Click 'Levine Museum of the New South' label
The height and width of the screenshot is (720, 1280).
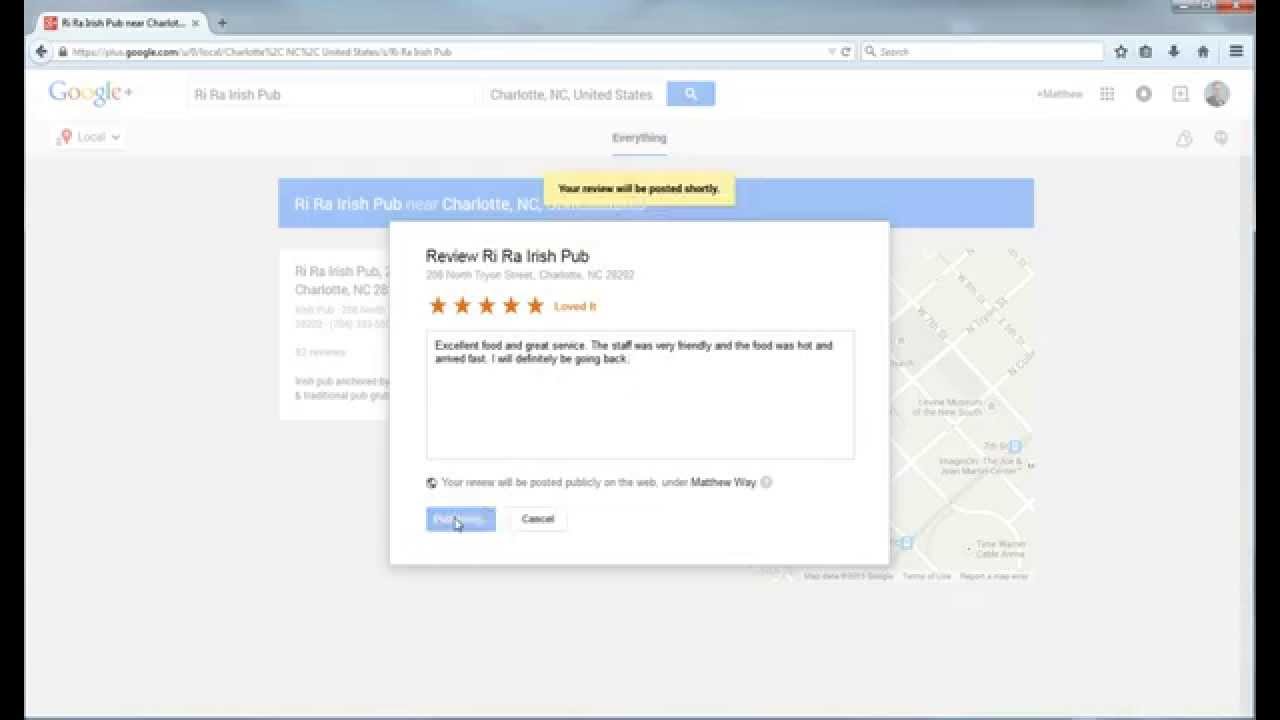(950, 407)
